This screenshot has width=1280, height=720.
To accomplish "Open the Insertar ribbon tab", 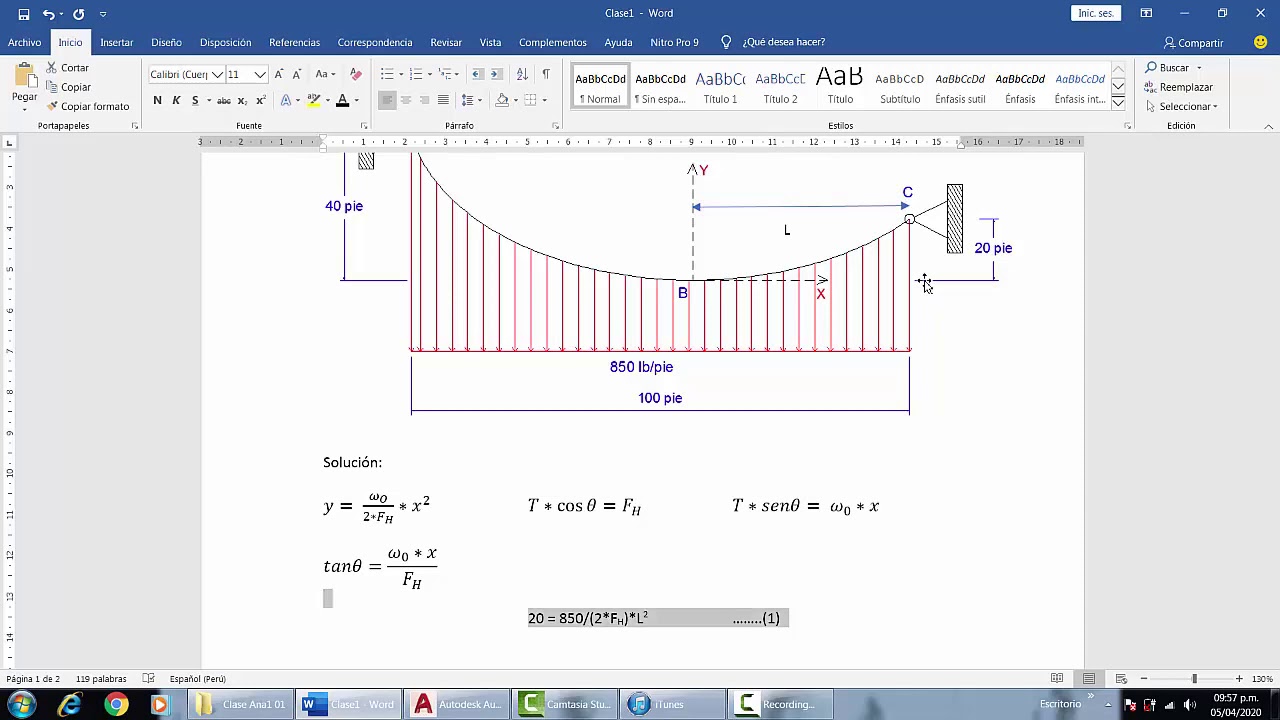I will click(117, 42).
